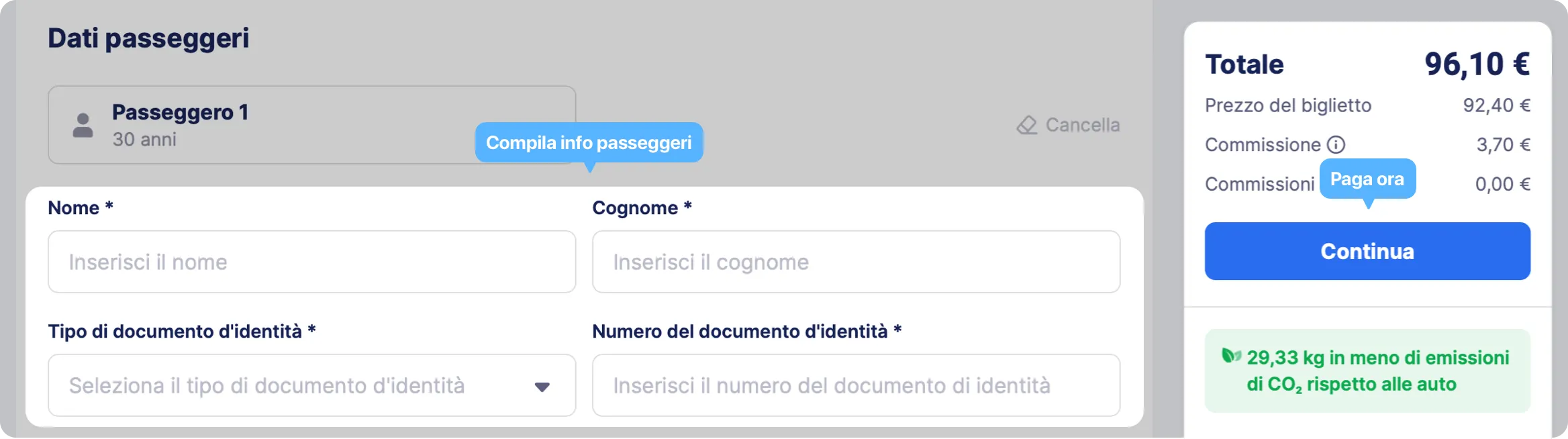Click the Nome field label

tap(81, 208)
